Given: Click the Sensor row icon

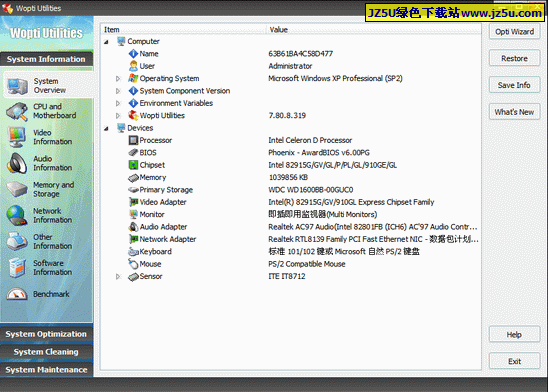Looking at the screenshot, I should [x=133, y=276].
